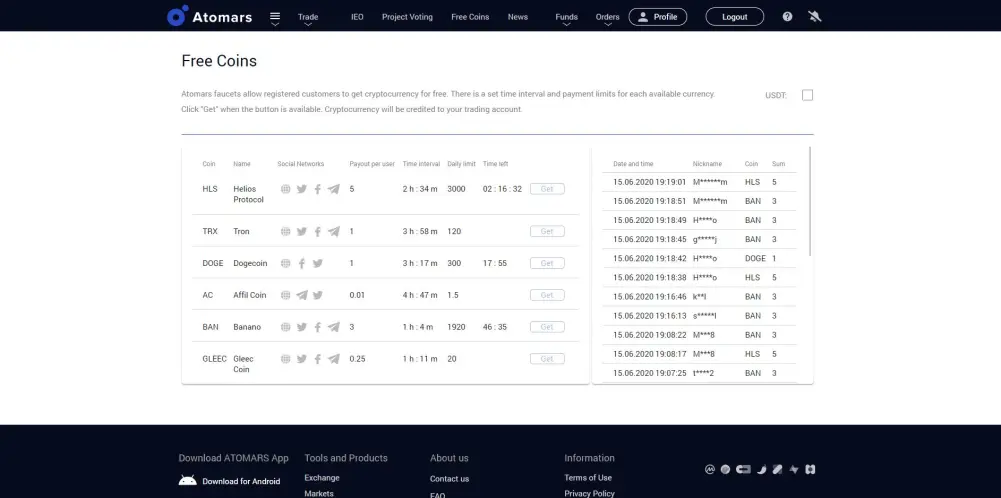Open Dogecoin website globe icon
Viewport: 1001px width, 498px height.
click(286, 263)
